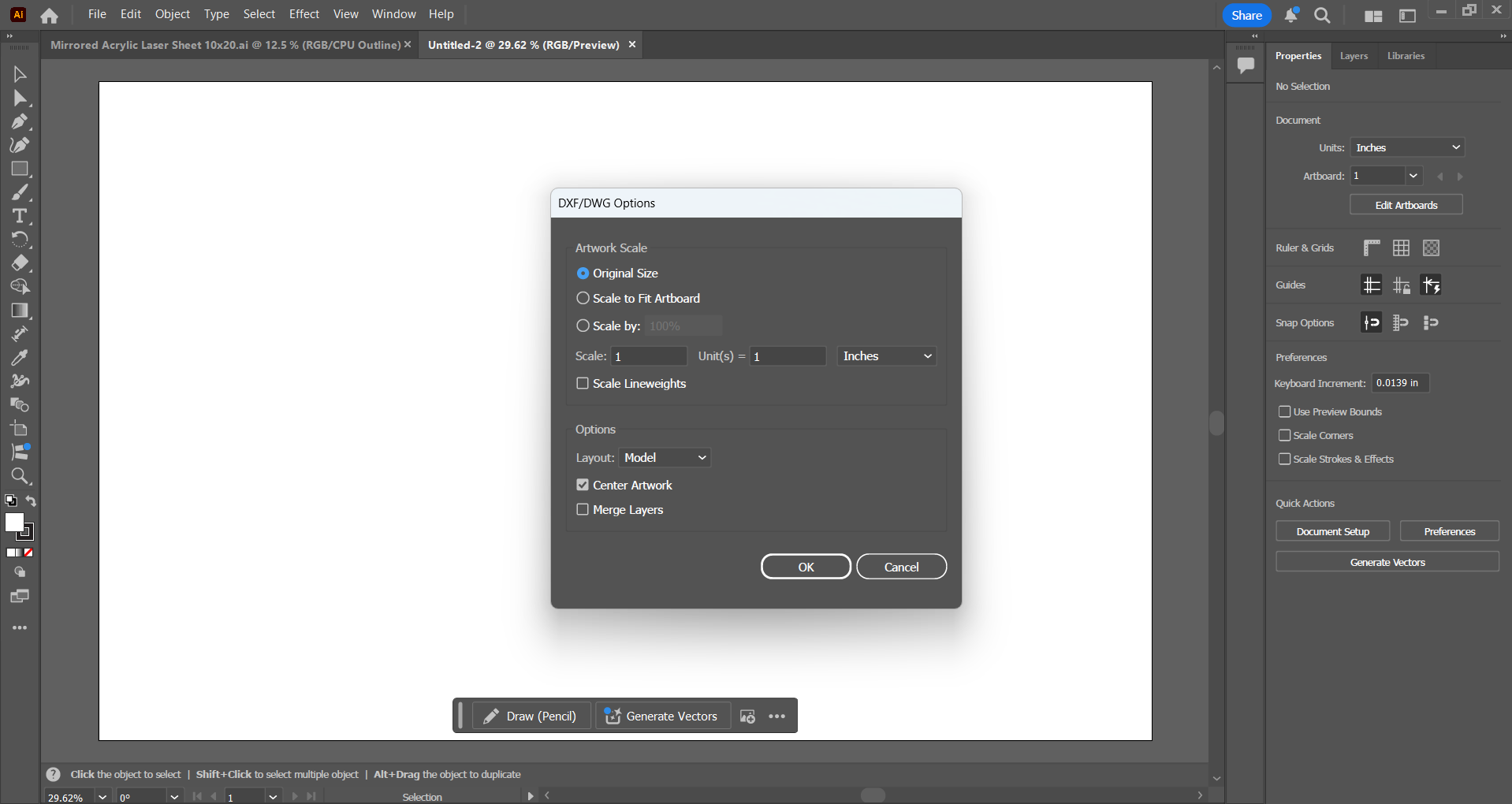Open Edit Toolbar three dots

click(x=20, y=628)
